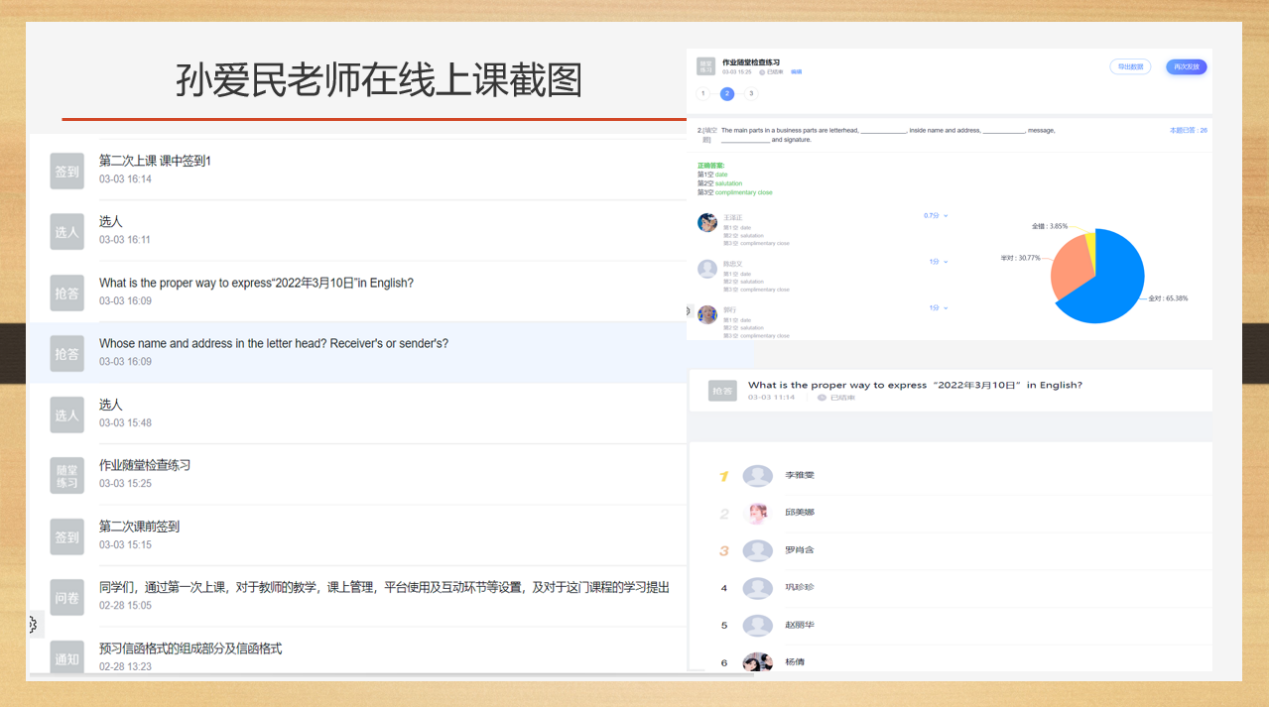
Task: Go to question step 1 in the exercise
Action: [x=703, y=94]
